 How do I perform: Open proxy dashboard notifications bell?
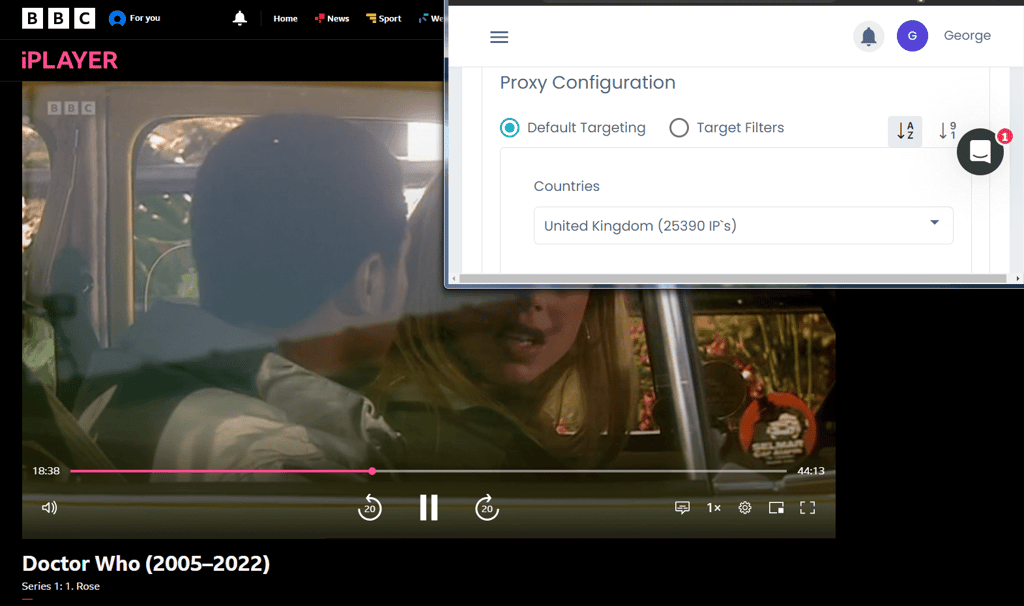click(x=869, y=36)
